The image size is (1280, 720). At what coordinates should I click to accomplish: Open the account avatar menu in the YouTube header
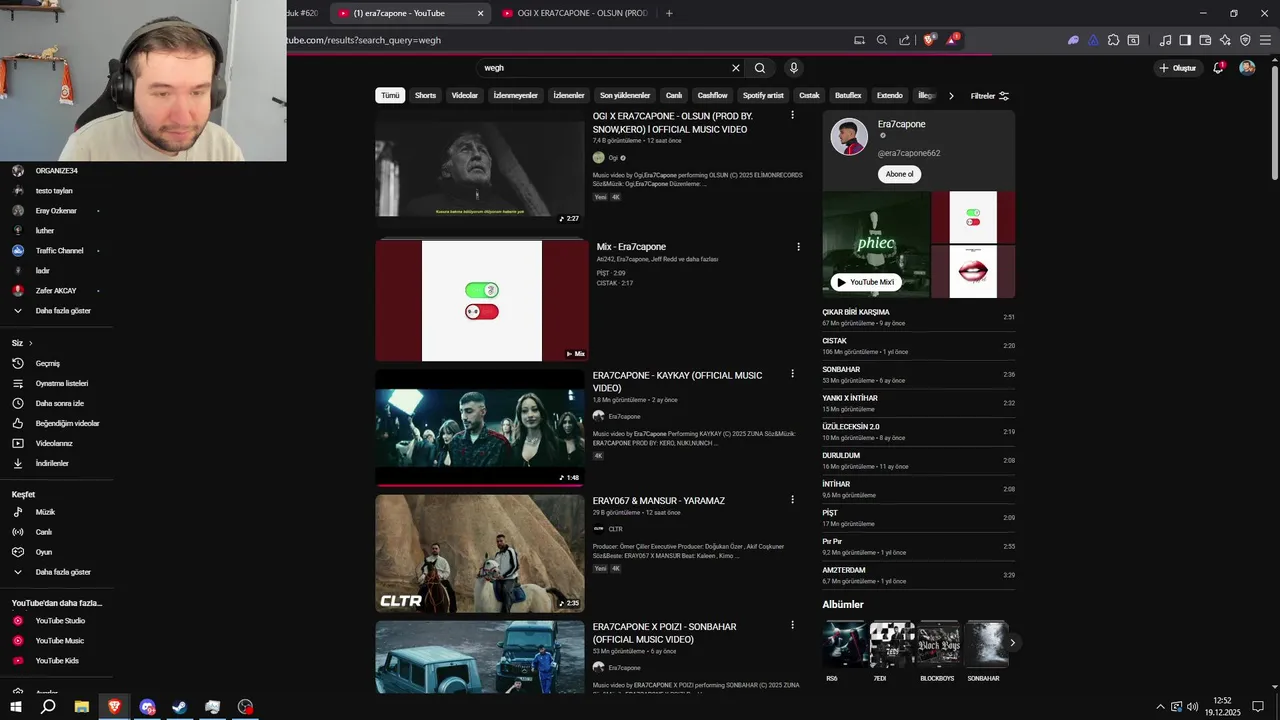(x=1247, y=68)
